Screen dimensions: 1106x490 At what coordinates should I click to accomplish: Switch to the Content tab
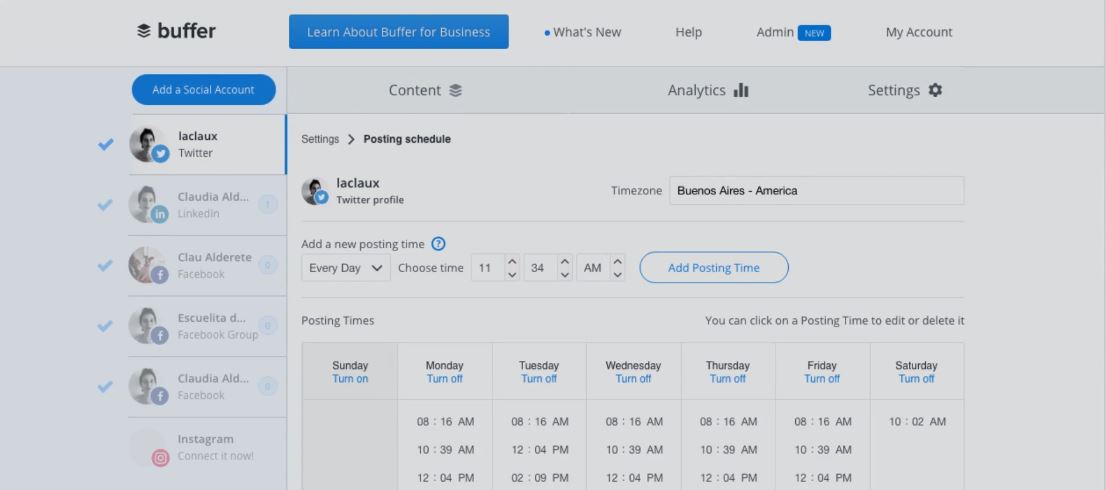(425, 91)
